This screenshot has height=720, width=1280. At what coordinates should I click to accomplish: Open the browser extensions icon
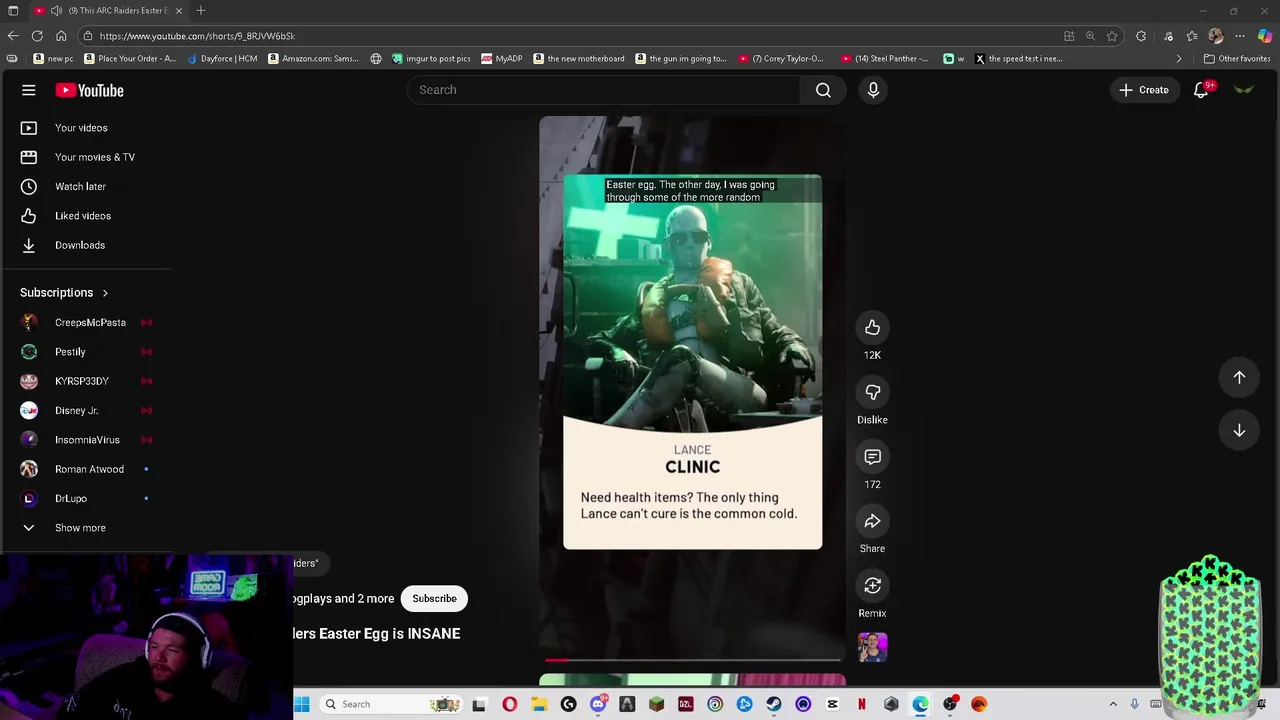click(x=1141, y=36)
